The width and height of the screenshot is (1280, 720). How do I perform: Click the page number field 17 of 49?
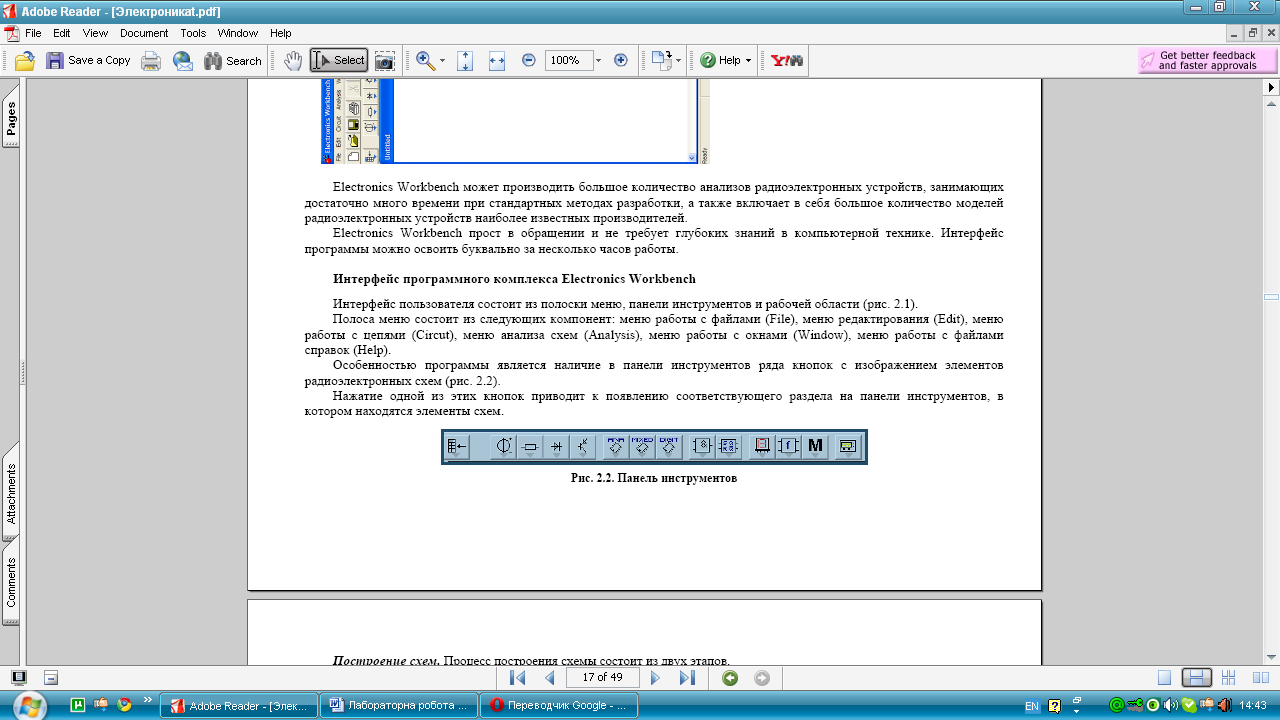(x=603, y=678)
